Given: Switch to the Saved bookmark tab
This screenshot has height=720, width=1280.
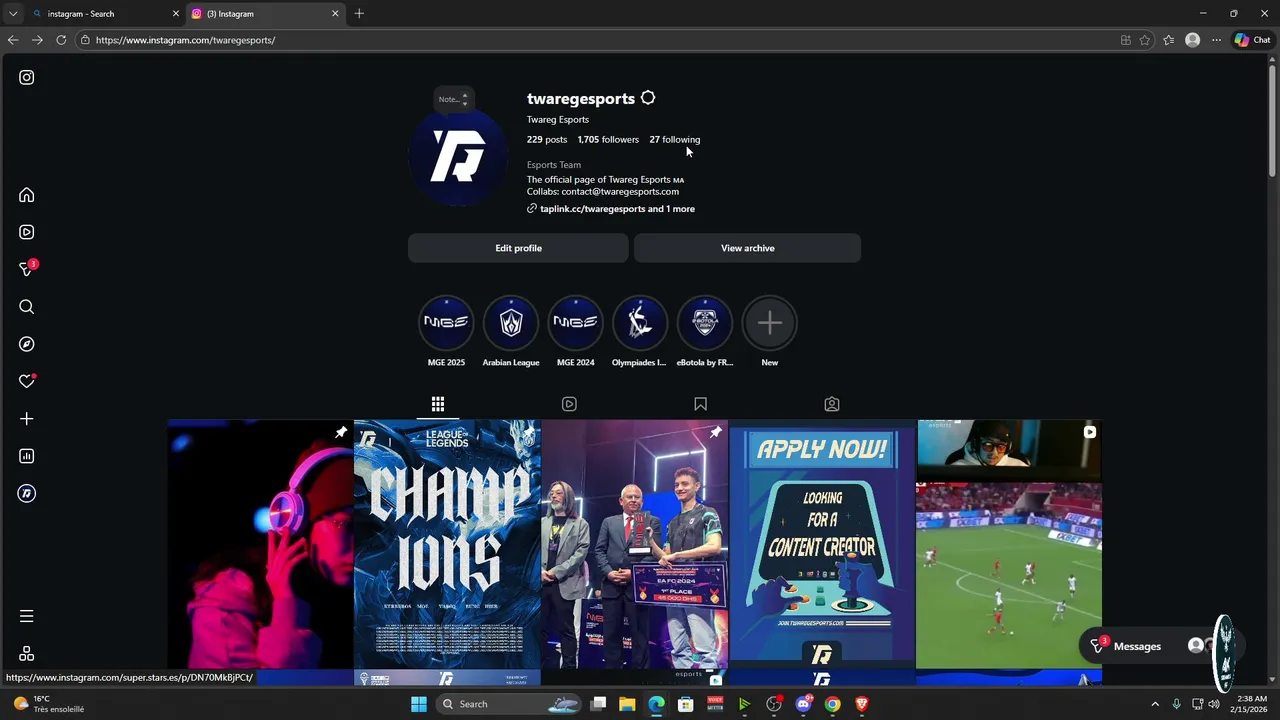Looking at the screenshot, I should (x=700, y=404).
